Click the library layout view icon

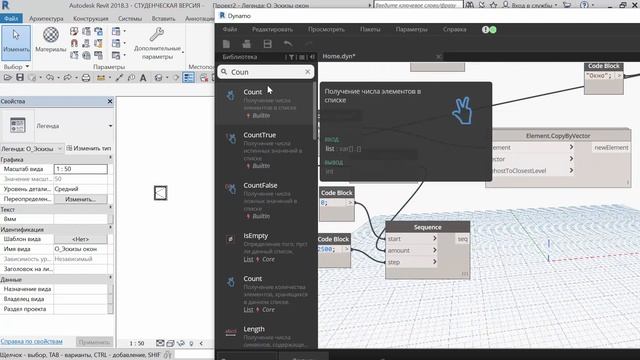point(302,57)
